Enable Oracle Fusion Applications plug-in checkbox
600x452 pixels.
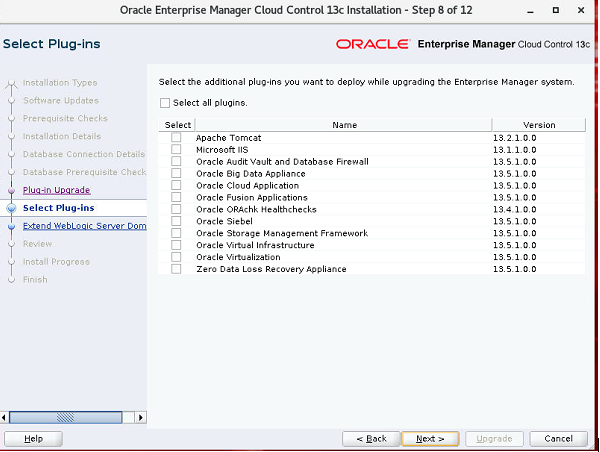(x=176, y=198)
